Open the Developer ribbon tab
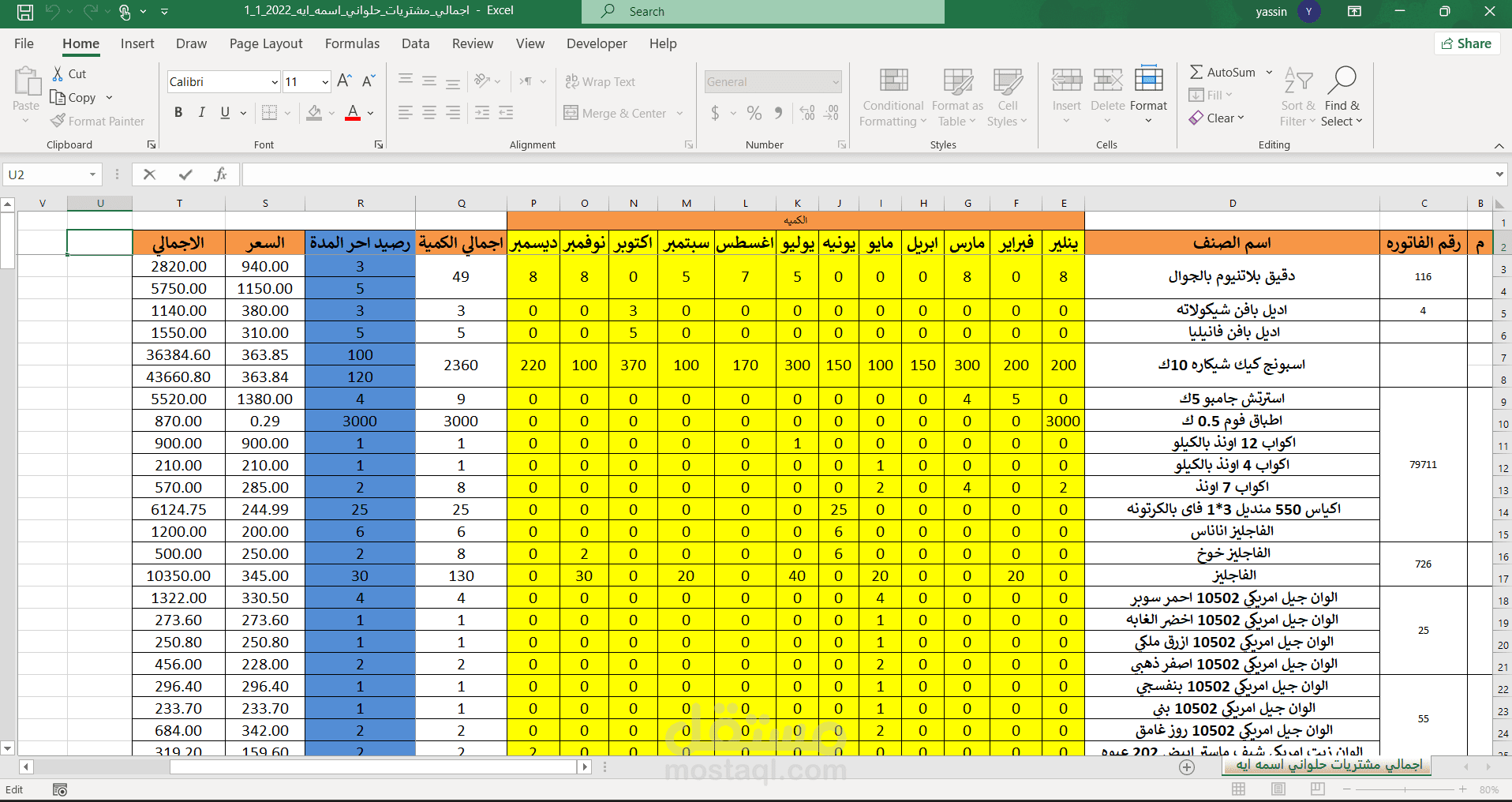The width and height of the screenshot is (1512, 802). (597, 43)
